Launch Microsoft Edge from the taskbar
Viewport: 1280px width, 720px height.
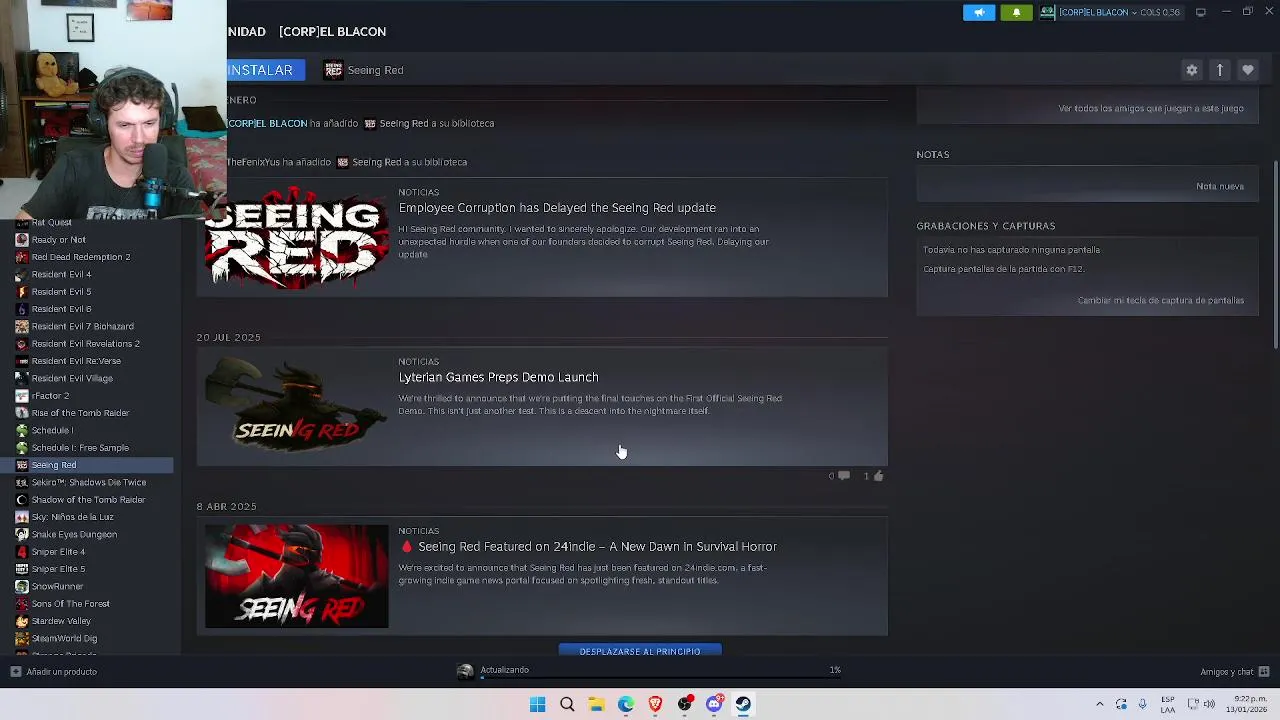click(625, 704)
